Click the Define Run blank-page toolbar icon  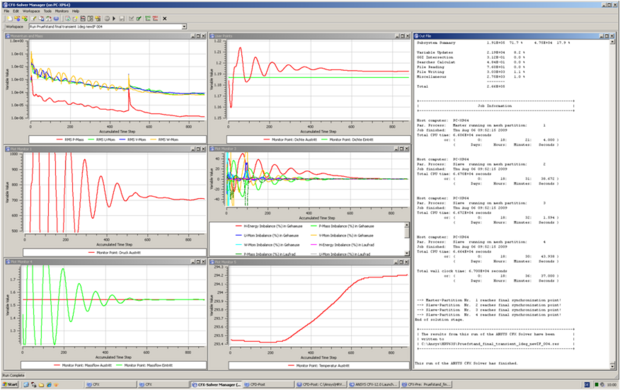click(x=9, y=19)
